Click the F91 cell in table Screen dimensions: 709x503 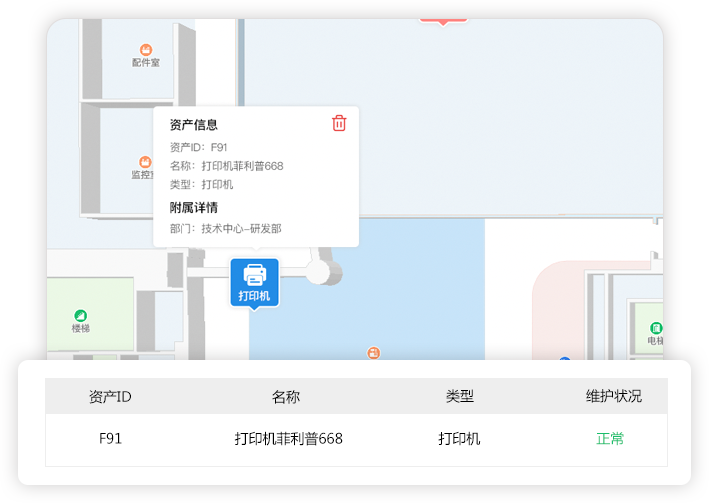tap(110, 439)
